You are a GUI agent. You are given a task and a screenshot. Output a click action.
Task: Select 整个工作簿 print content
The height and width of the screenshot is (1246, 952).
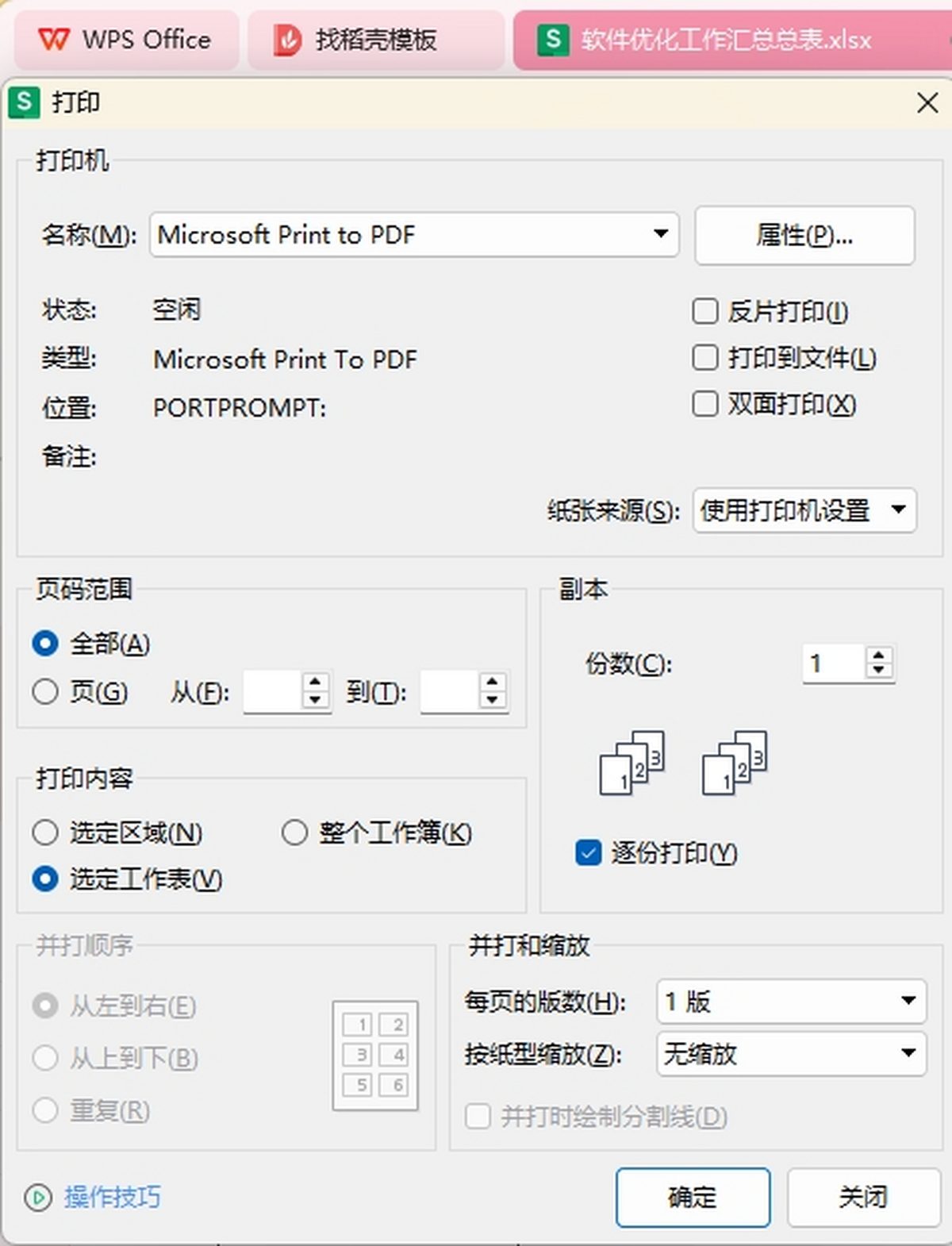point(295,833)
